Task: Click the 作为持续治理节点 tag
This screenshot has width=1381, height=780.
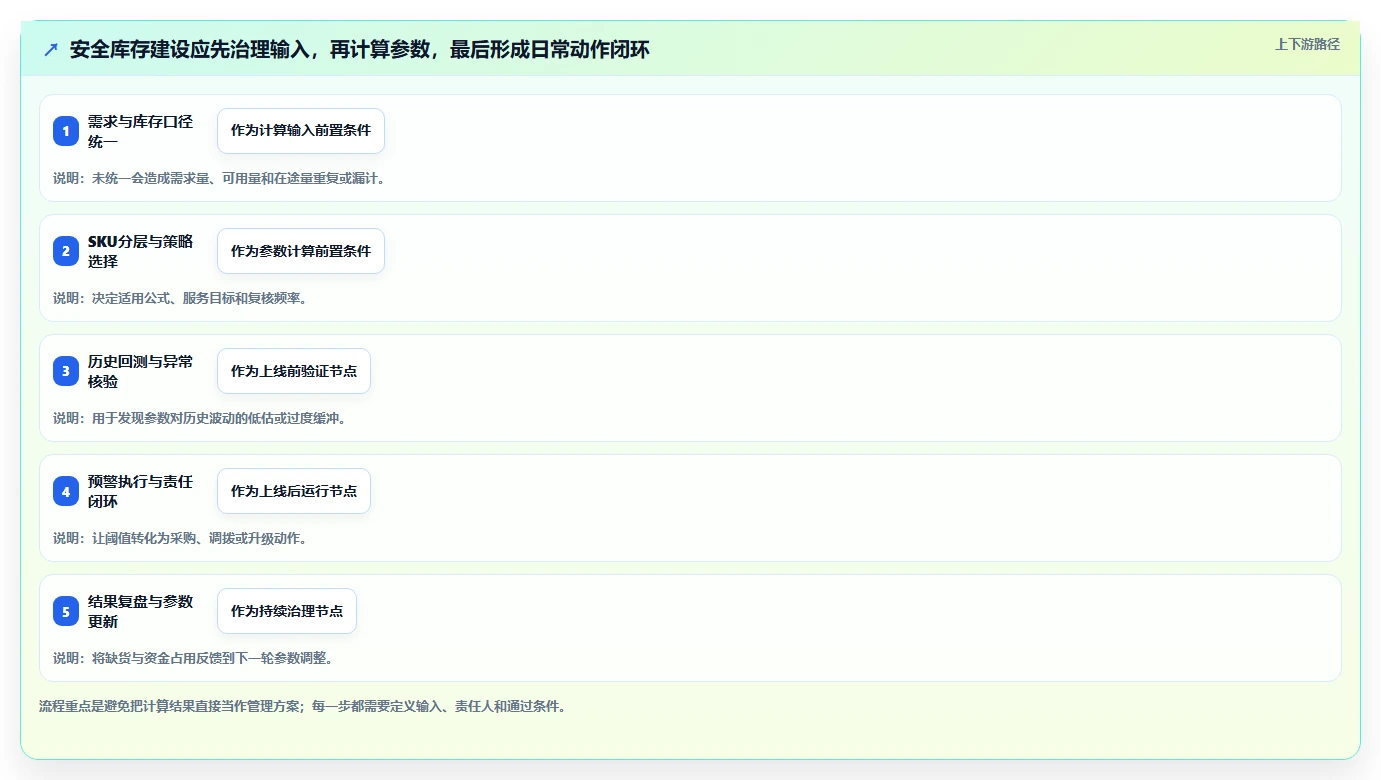Action: (287, 611)
